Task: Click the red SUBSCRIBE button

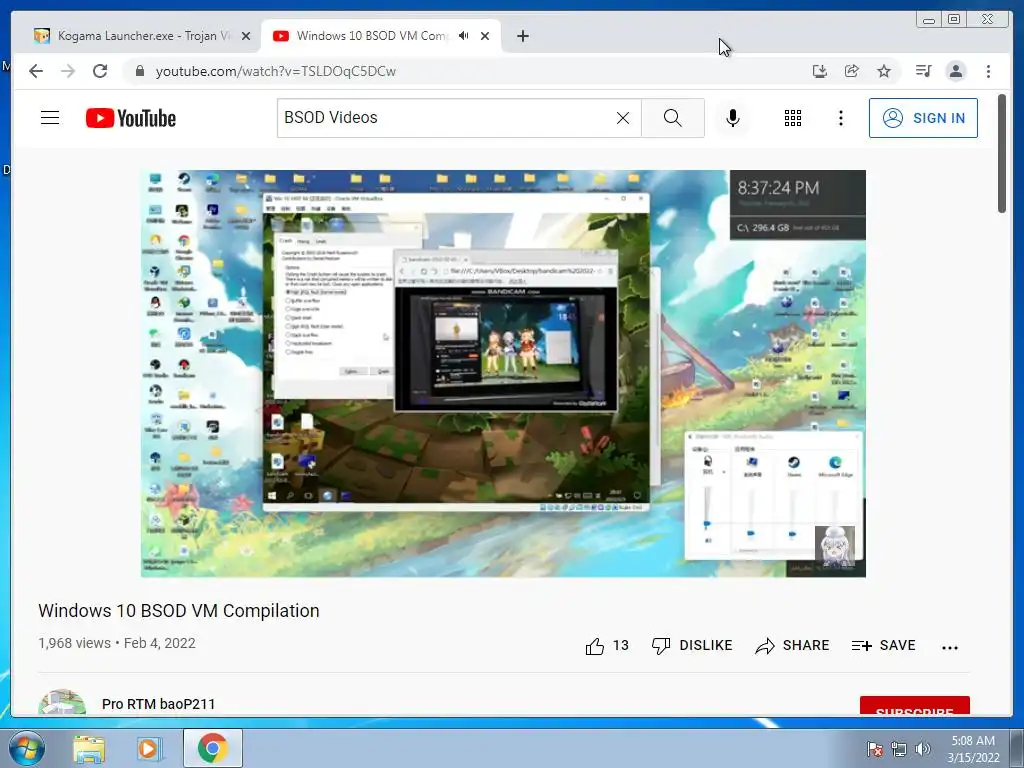Action: 914,707
